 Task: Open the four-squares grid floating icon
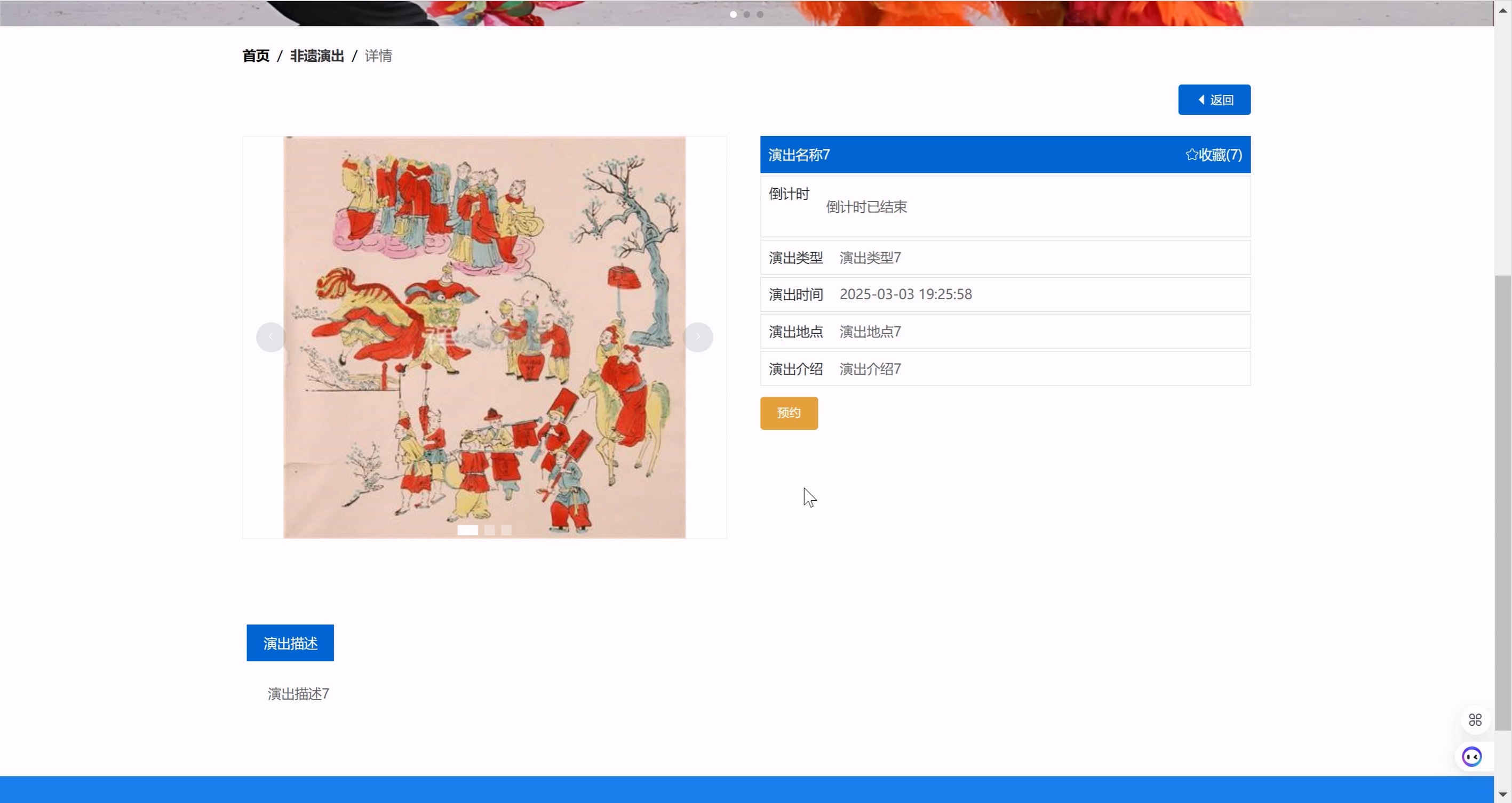1475,720
